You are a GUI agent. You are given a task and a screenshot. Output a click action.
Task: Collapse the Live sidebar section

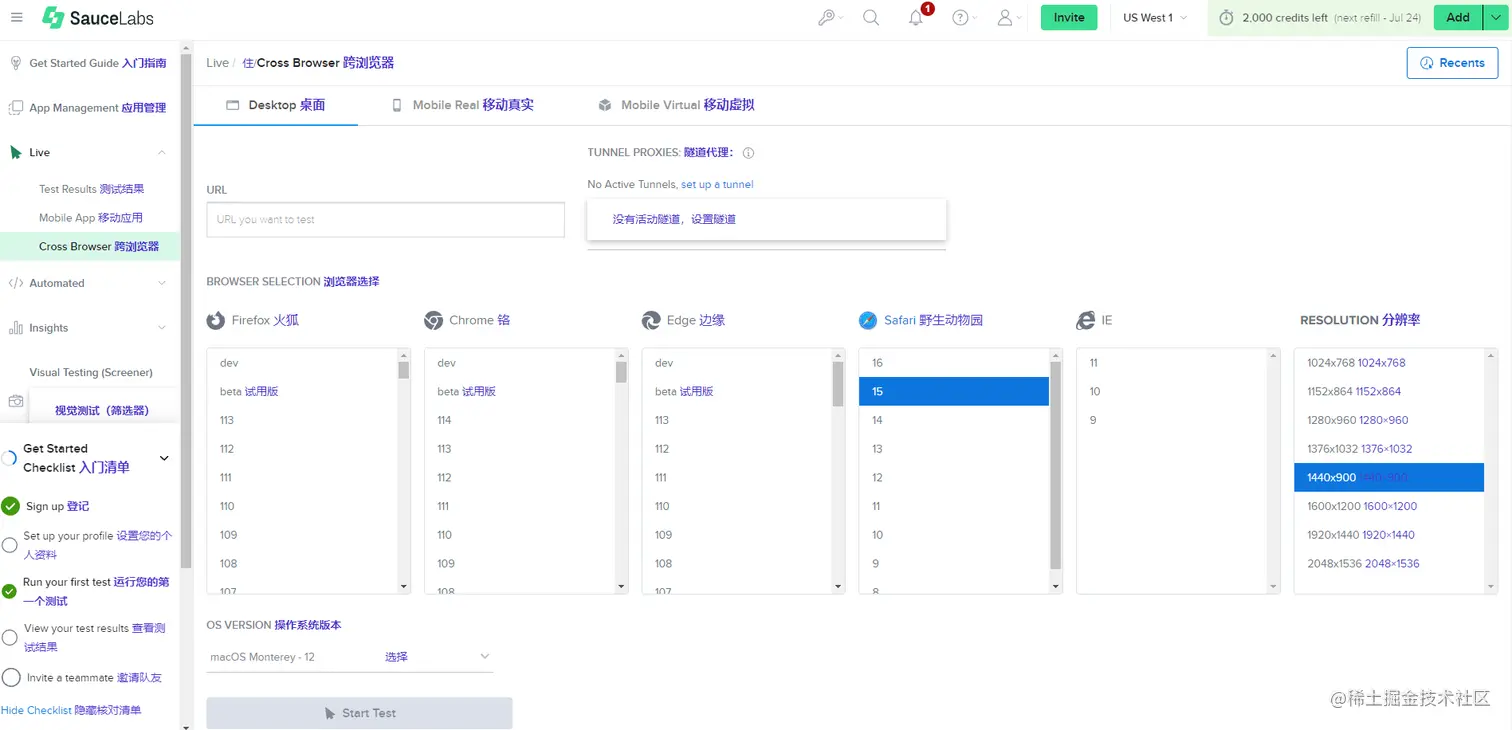[162, 153]
